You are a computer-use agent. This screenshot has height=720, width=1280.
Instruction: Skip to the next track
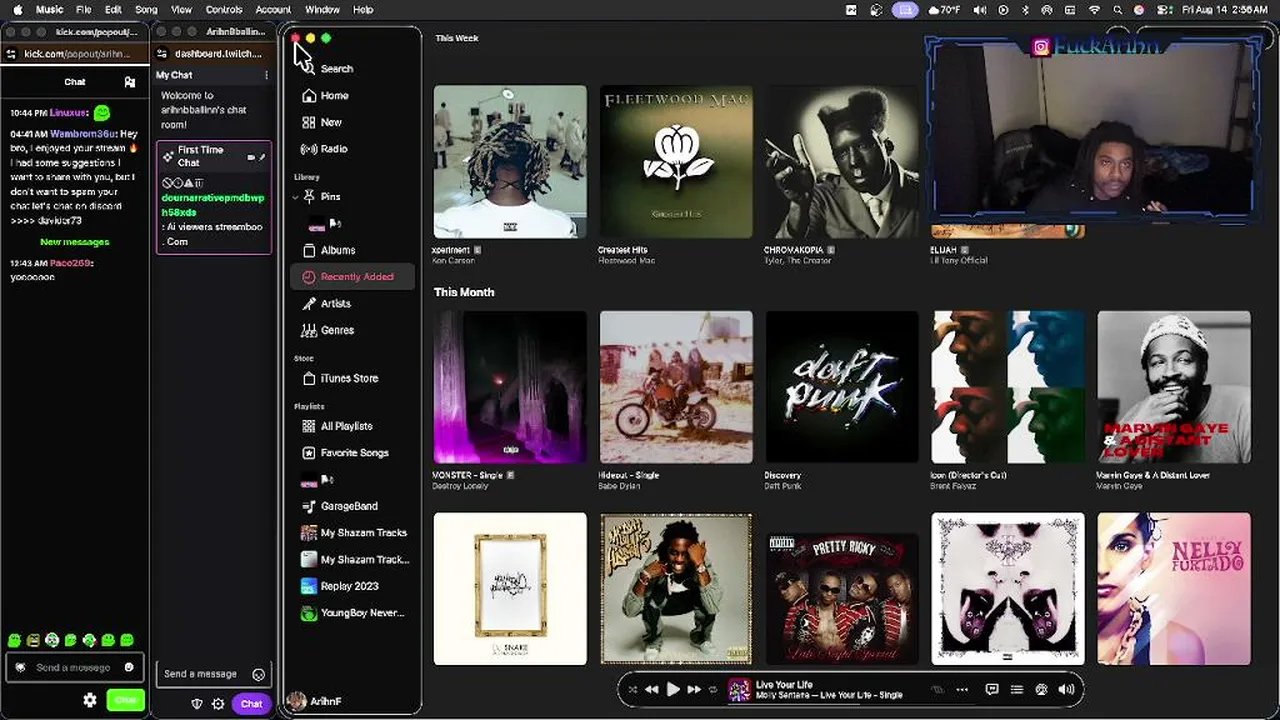[x=694, y=689]
